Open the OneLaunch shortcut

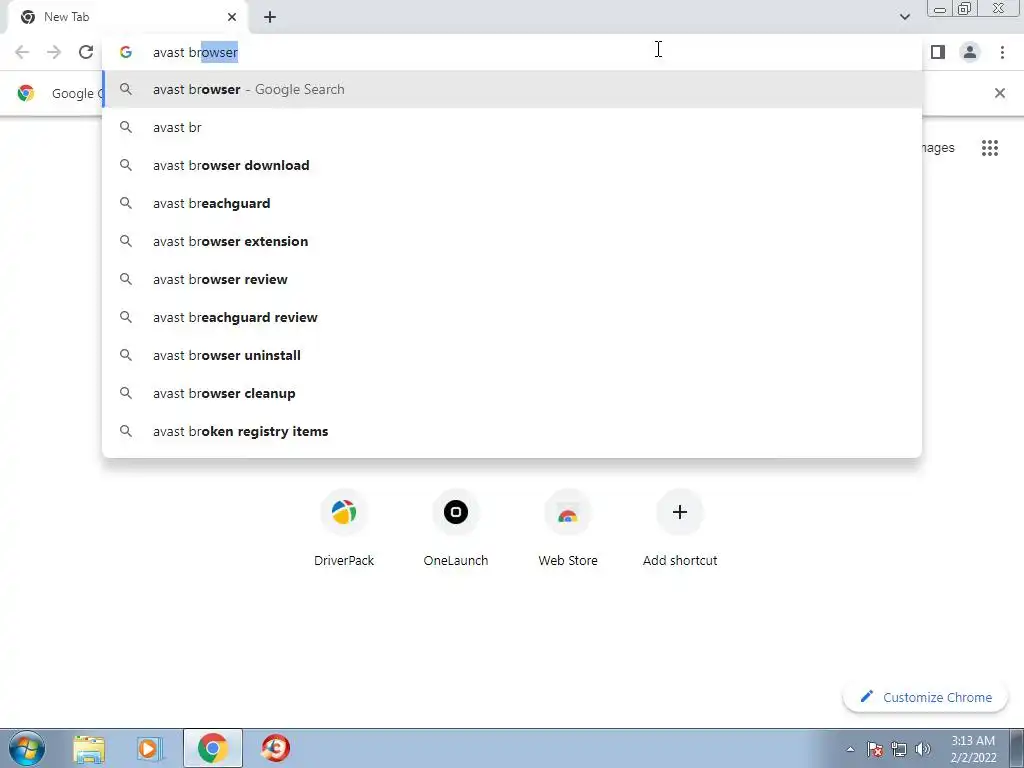click(x=456, y=528)
